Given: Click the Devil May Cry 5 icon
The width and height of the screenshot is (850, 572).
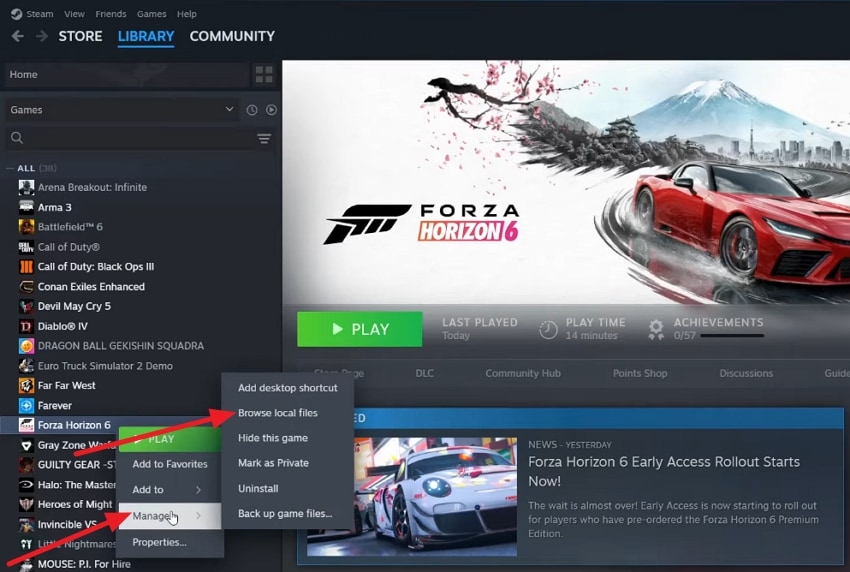Looking at the screenshot, I should 26,306.
